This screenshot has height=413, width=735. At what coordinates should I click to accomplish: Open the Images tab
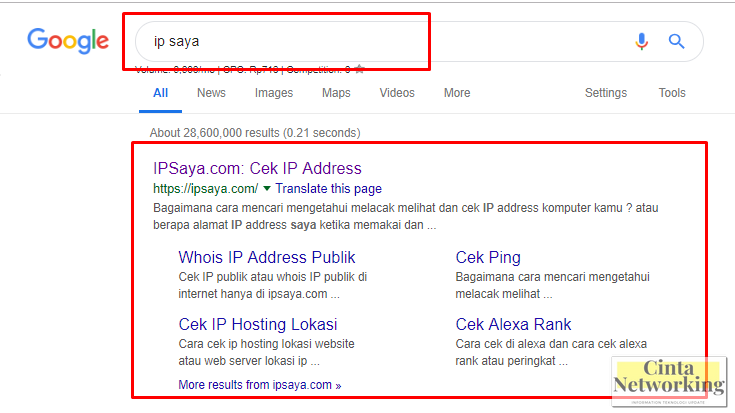tap(274, 93)
